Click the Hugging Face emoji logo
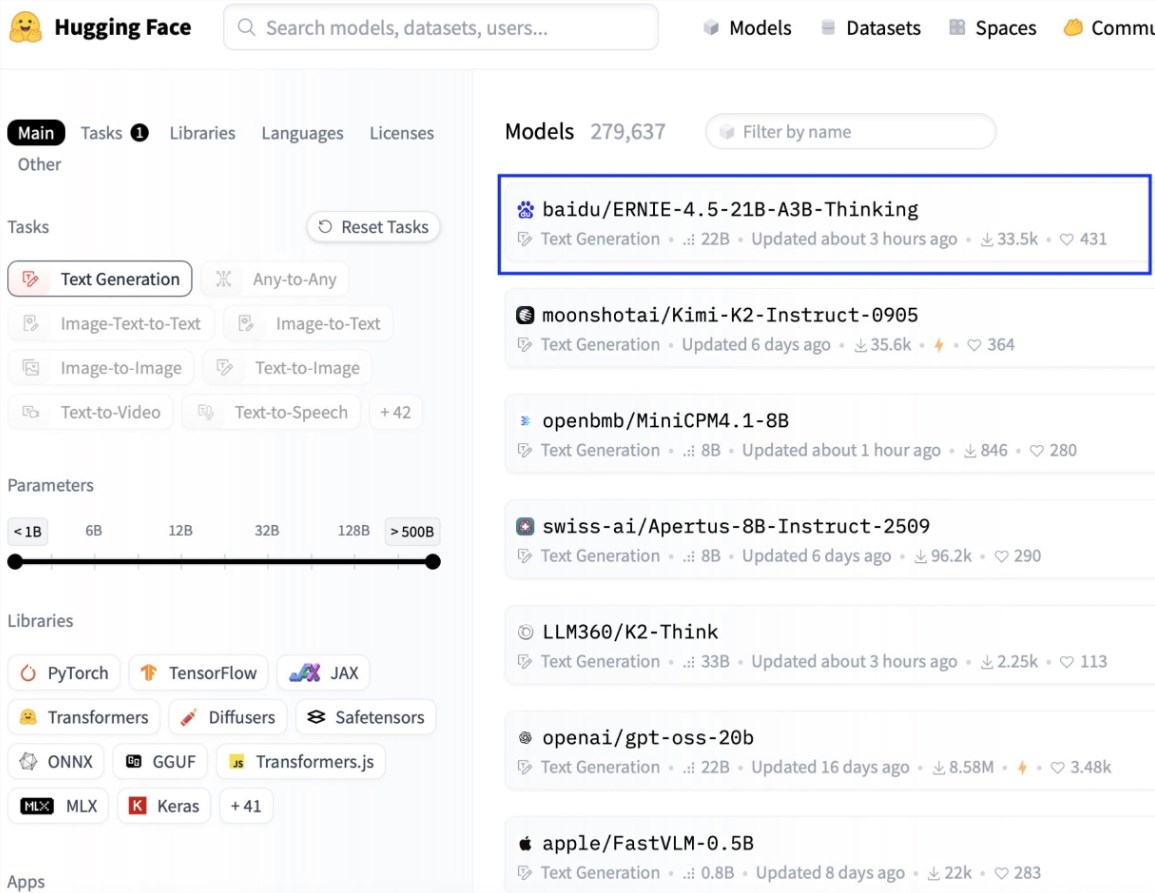This screenshot has width=1155, height=893. [x=25, y=28]
